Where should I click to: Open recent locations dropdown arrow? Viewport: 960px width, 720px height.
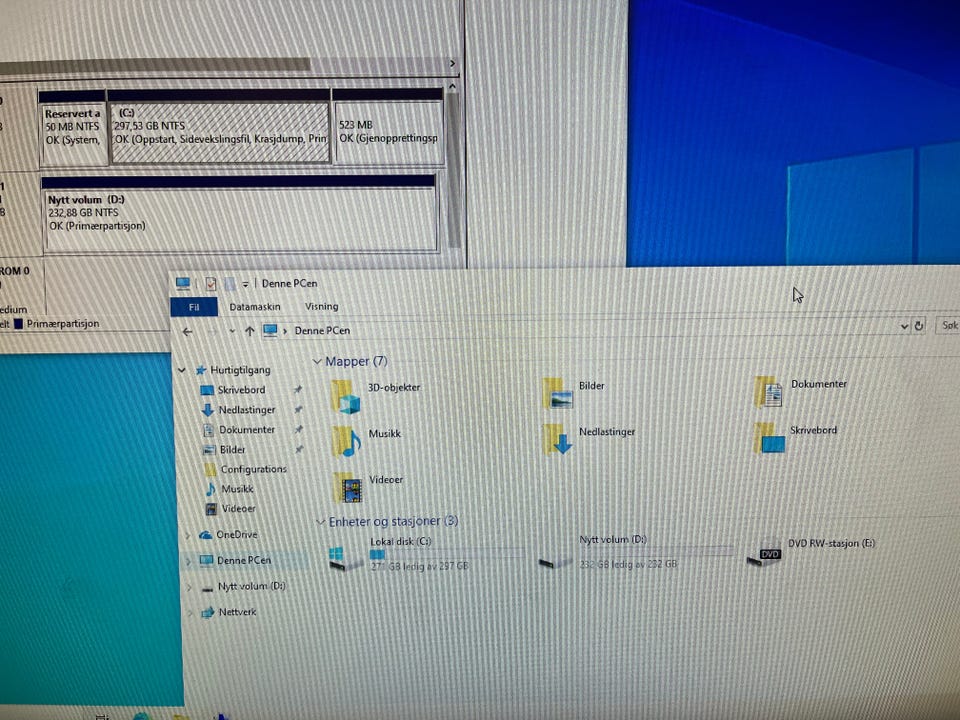tap(232, 331)
